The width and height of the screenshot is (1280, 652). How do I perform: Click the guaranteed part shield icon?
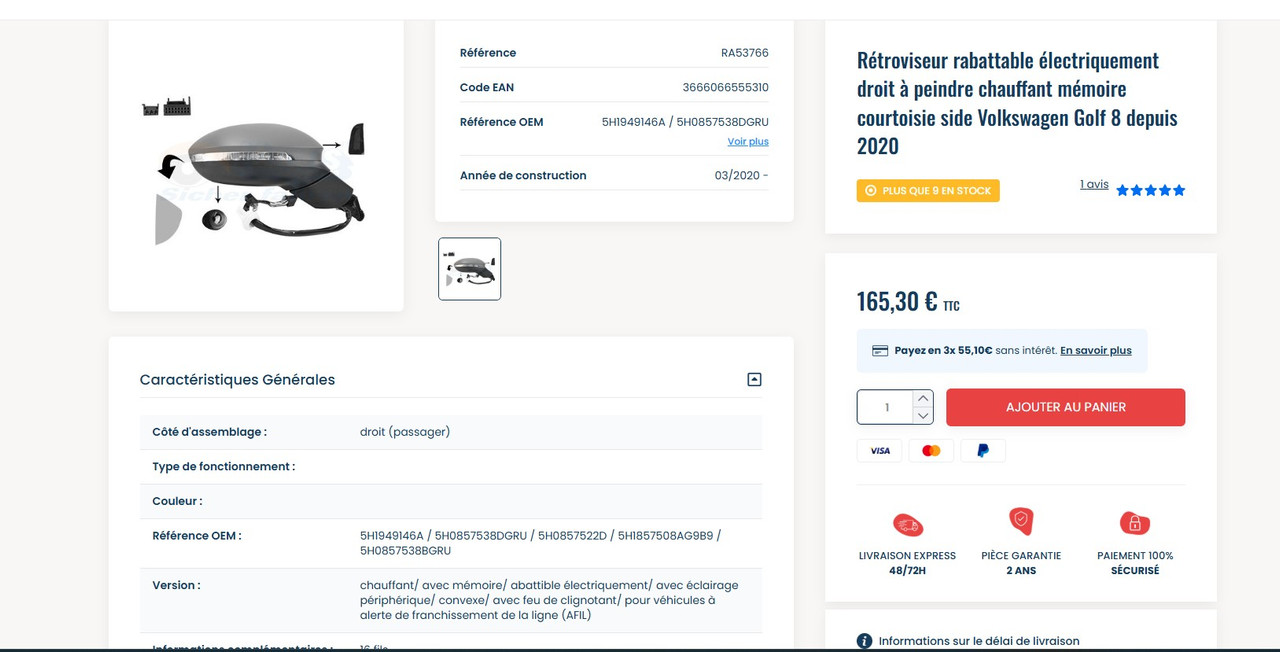(x=1021, y=521)
